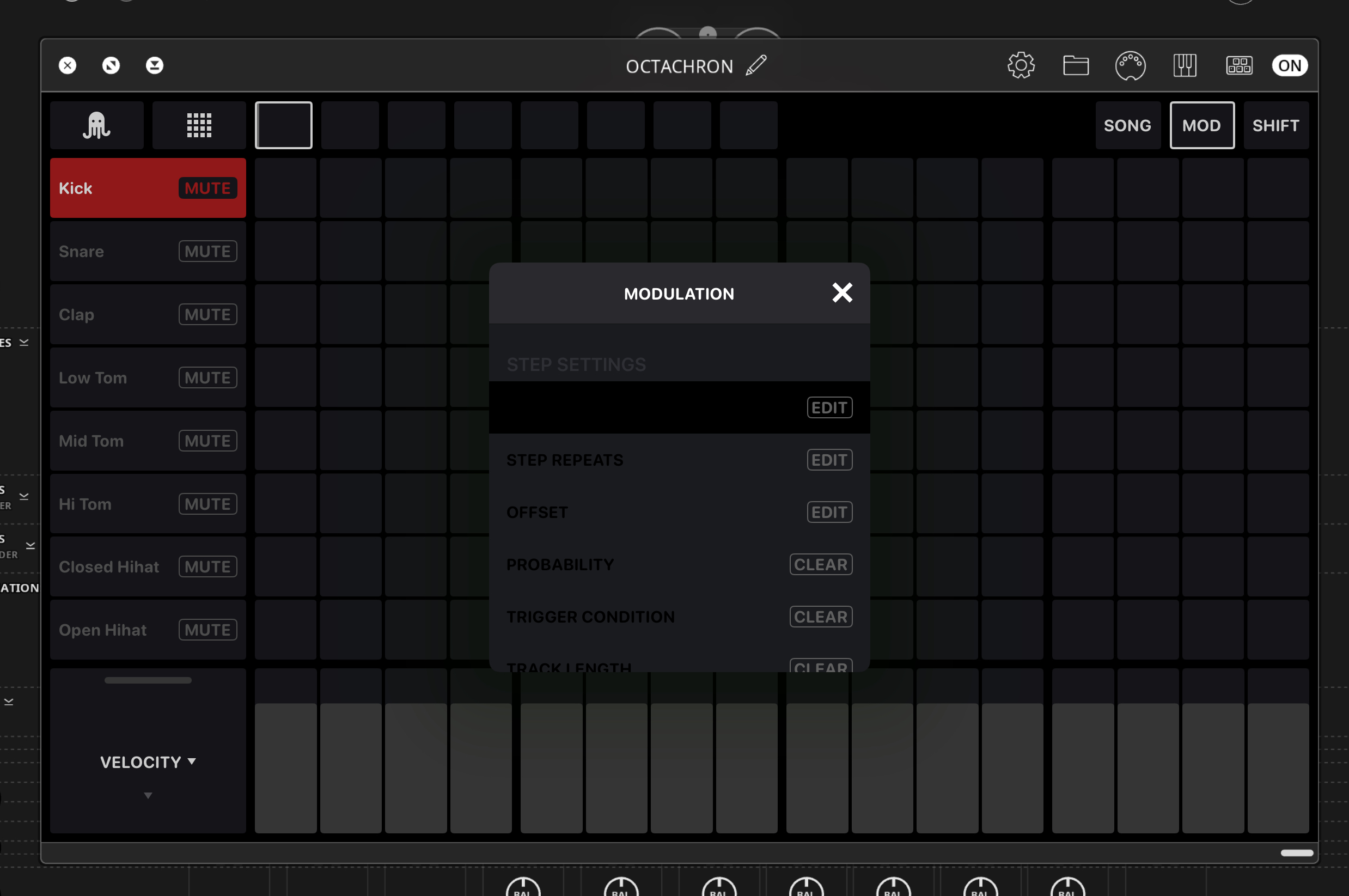Screen dimensions: 1349x896
Task: Expand the small arrow below Velocity
Action: [x=148, y=795]
